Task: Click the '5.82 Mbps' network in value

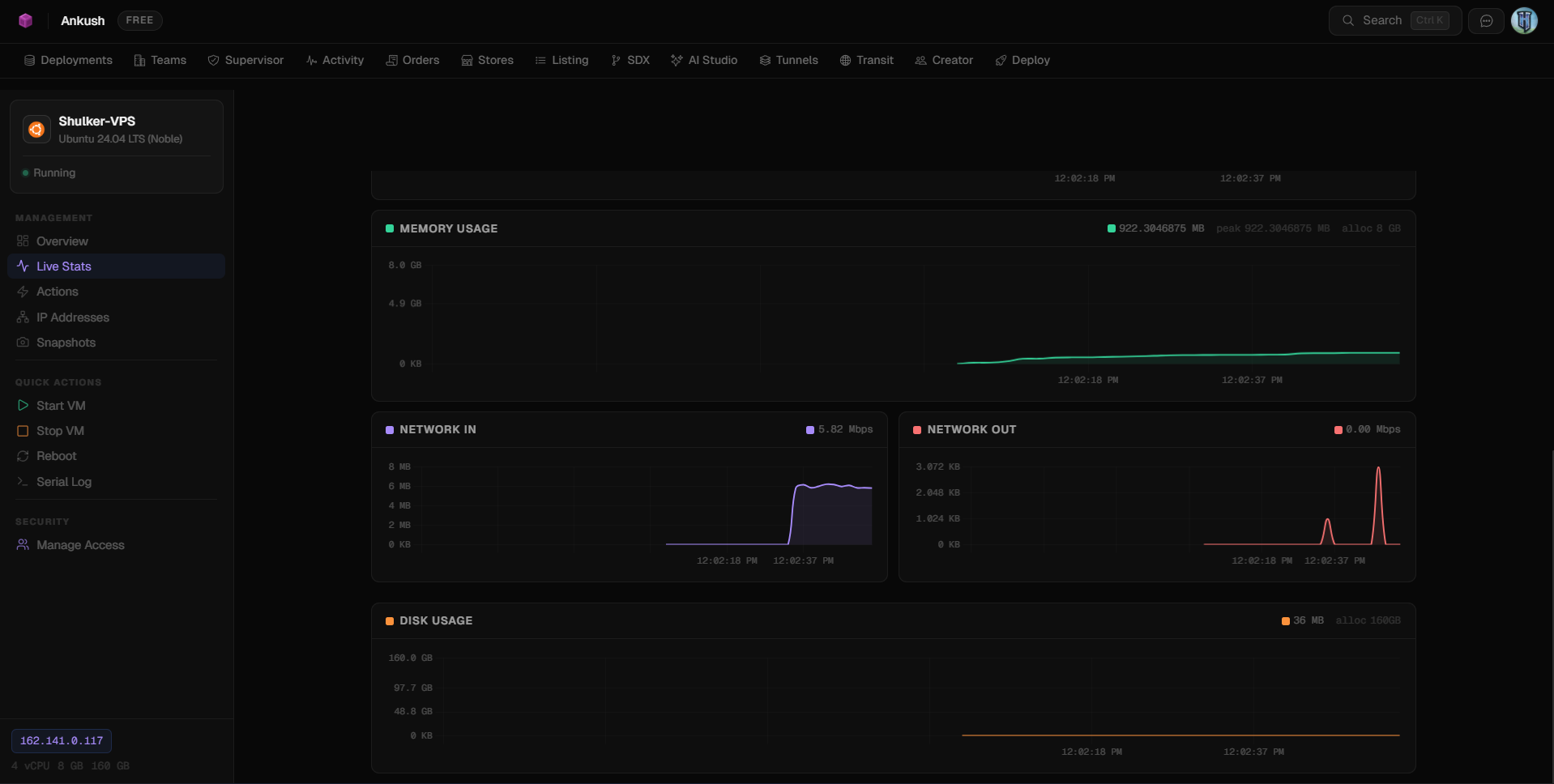Action: coord(845,429)
